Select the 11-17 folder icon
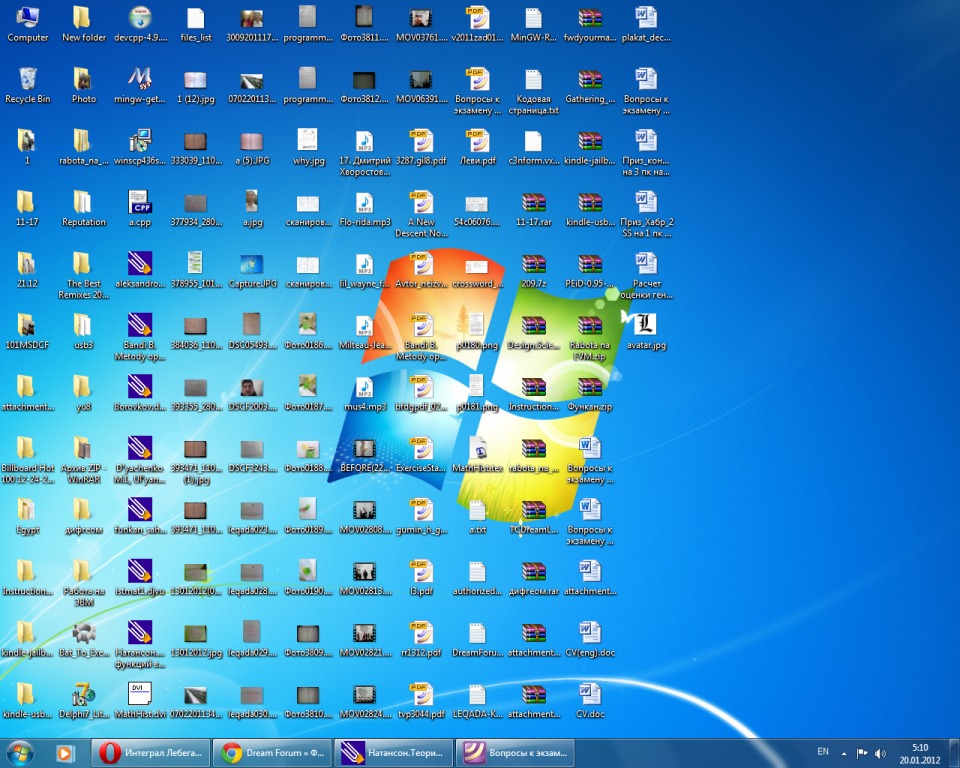This screenshot has width=960, height=768. click(27, 209)
